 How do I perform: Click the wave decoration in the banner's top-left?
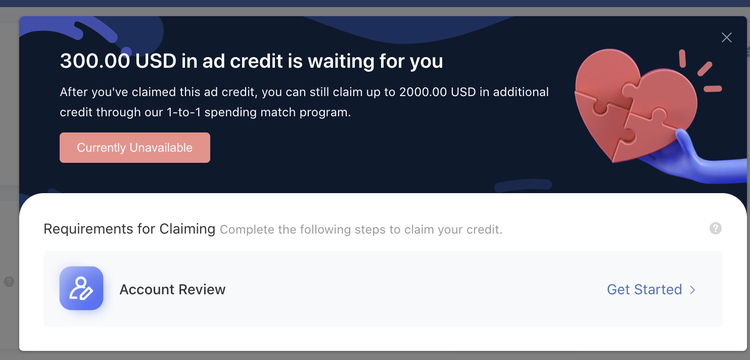91,33
